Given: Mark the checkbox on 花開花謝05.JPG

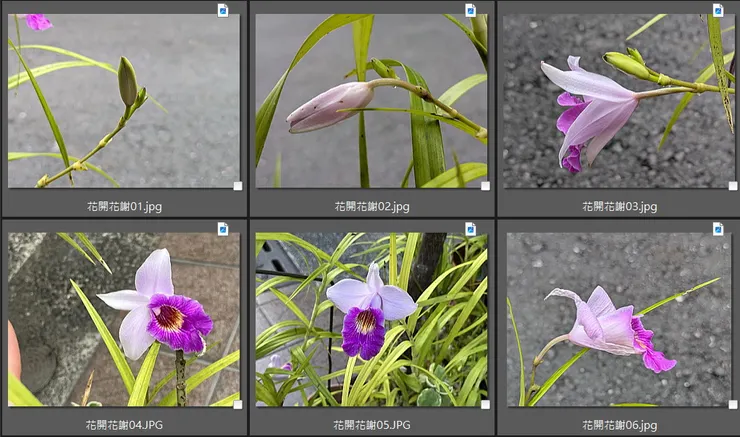Looking at the screenshot, I should (x=485, y=404).
